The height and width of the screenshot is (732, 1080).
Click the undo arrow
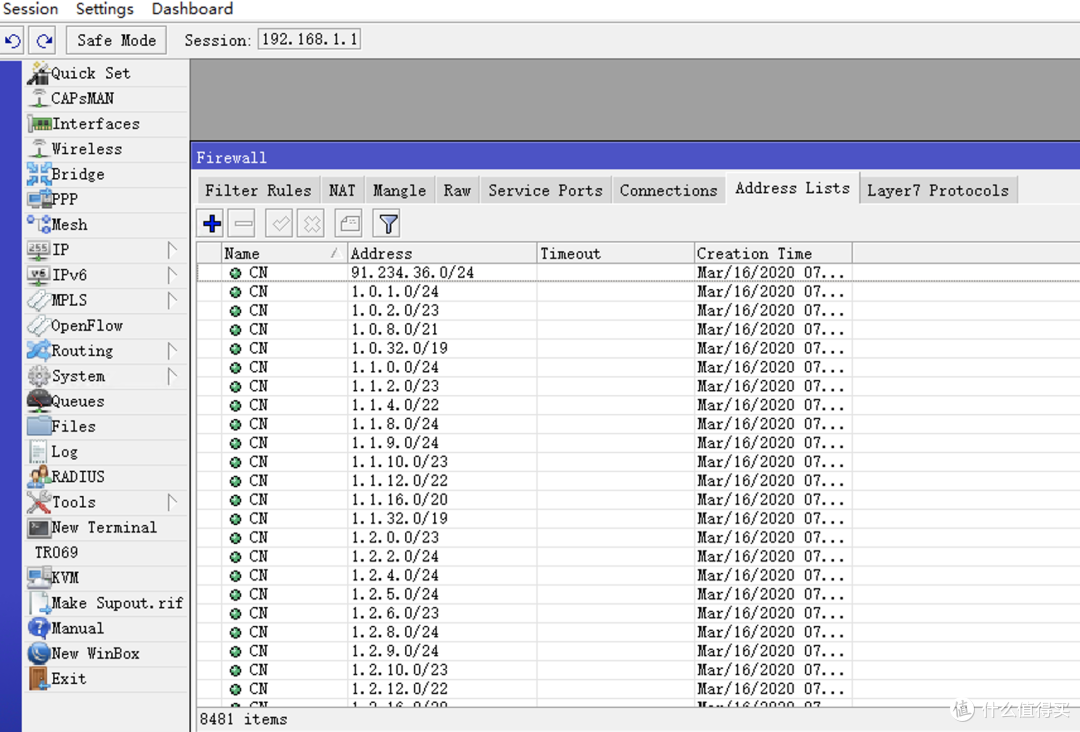tap(13, 39)
